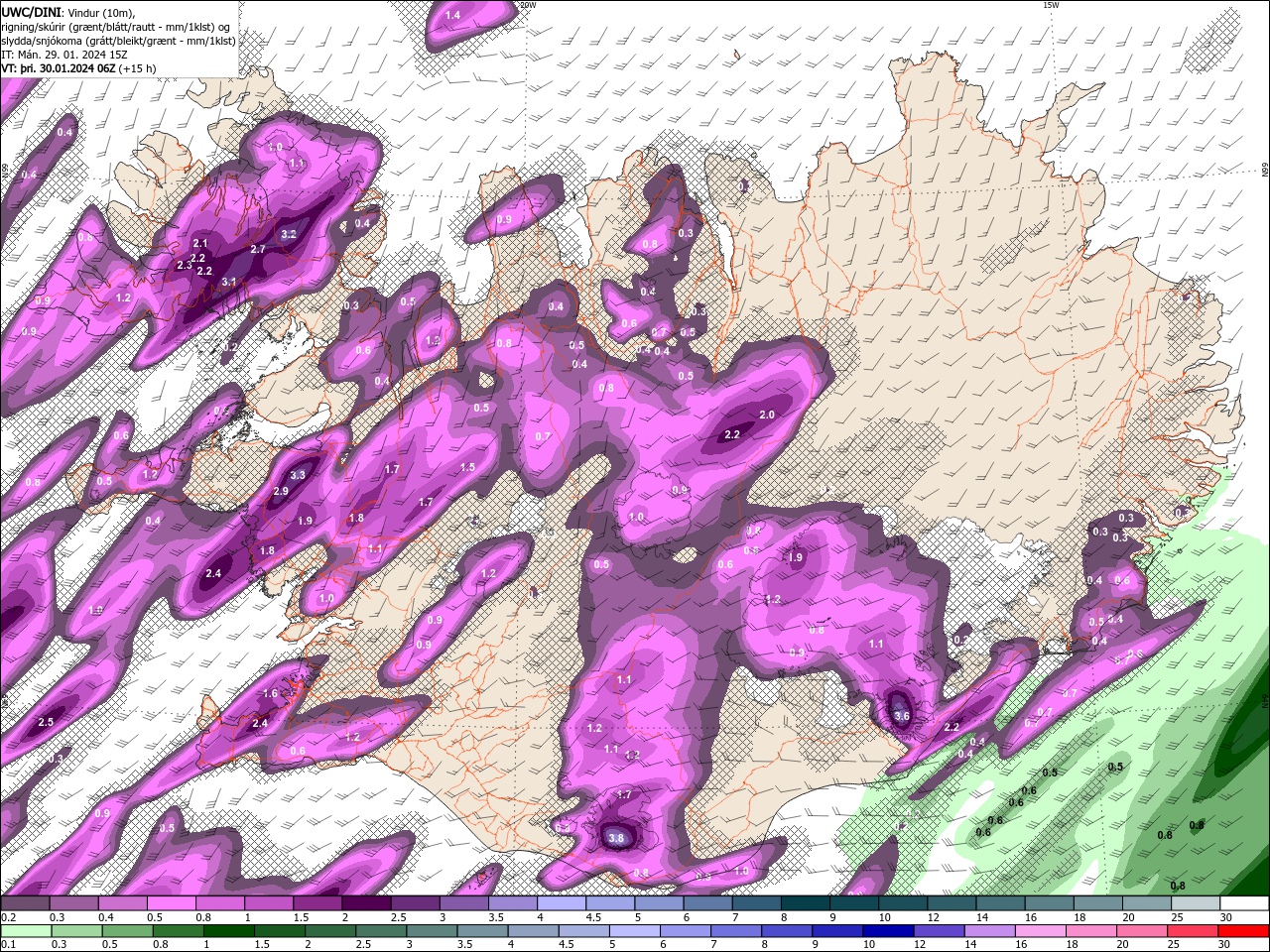Image resolution: width=1270 pixels, height=952 pixels.
Task: Click the 2.0 value in central Iceland
Action: point(767,416)
